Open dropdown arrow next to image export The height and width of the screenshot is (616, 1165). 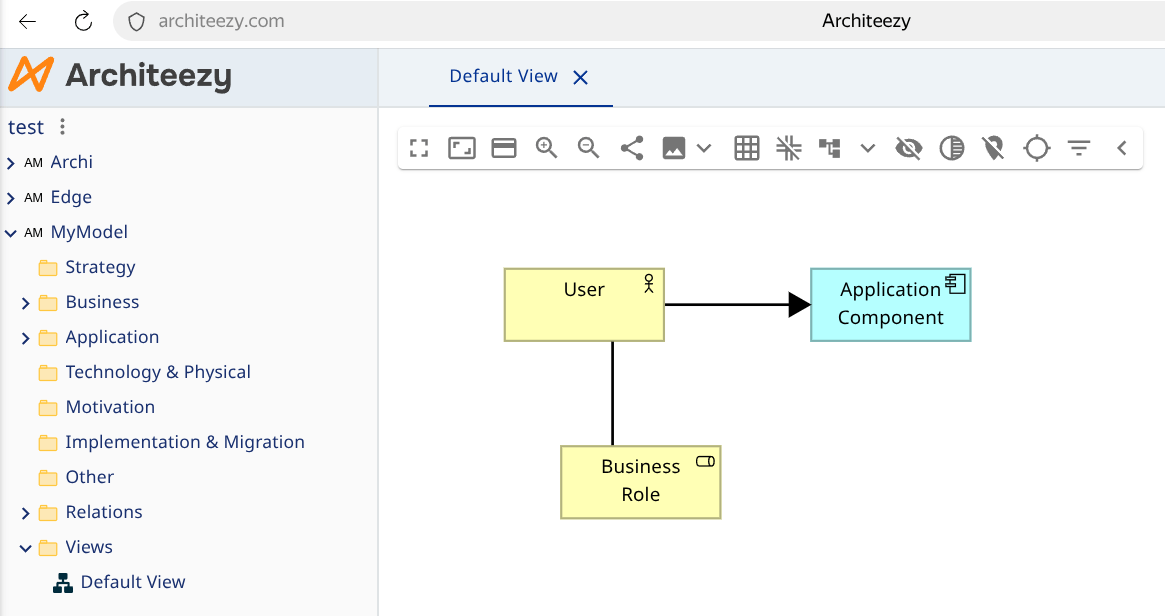point(704,148)
